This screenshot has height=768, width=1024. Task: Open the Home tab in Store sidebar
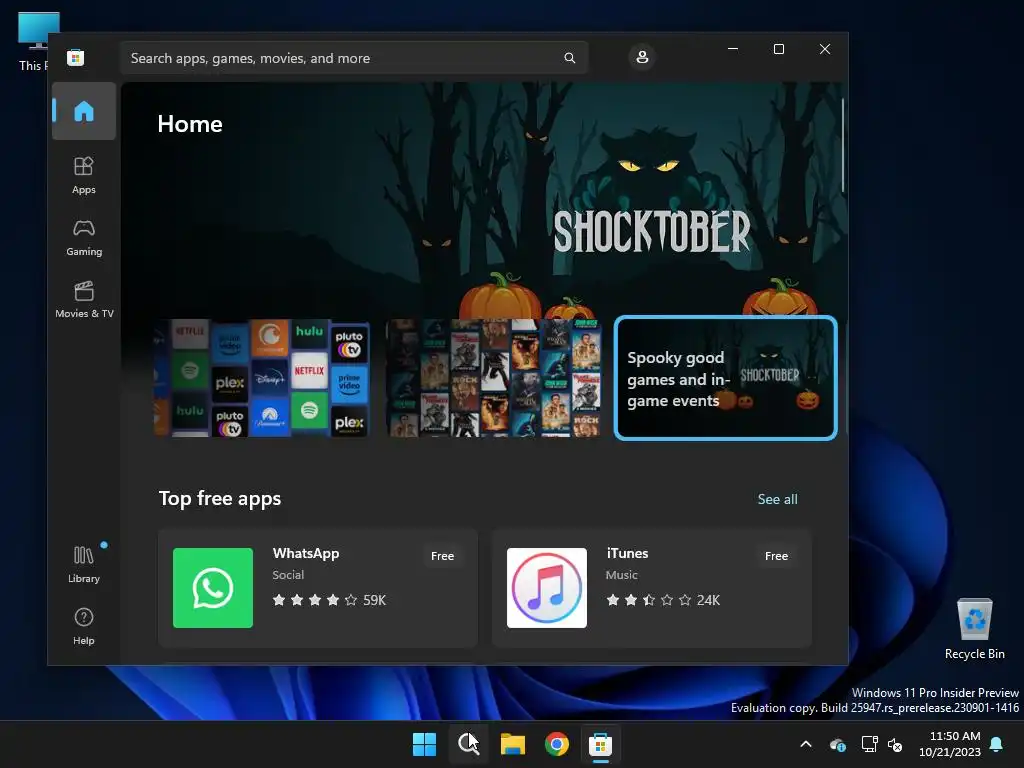pos(84,111)
